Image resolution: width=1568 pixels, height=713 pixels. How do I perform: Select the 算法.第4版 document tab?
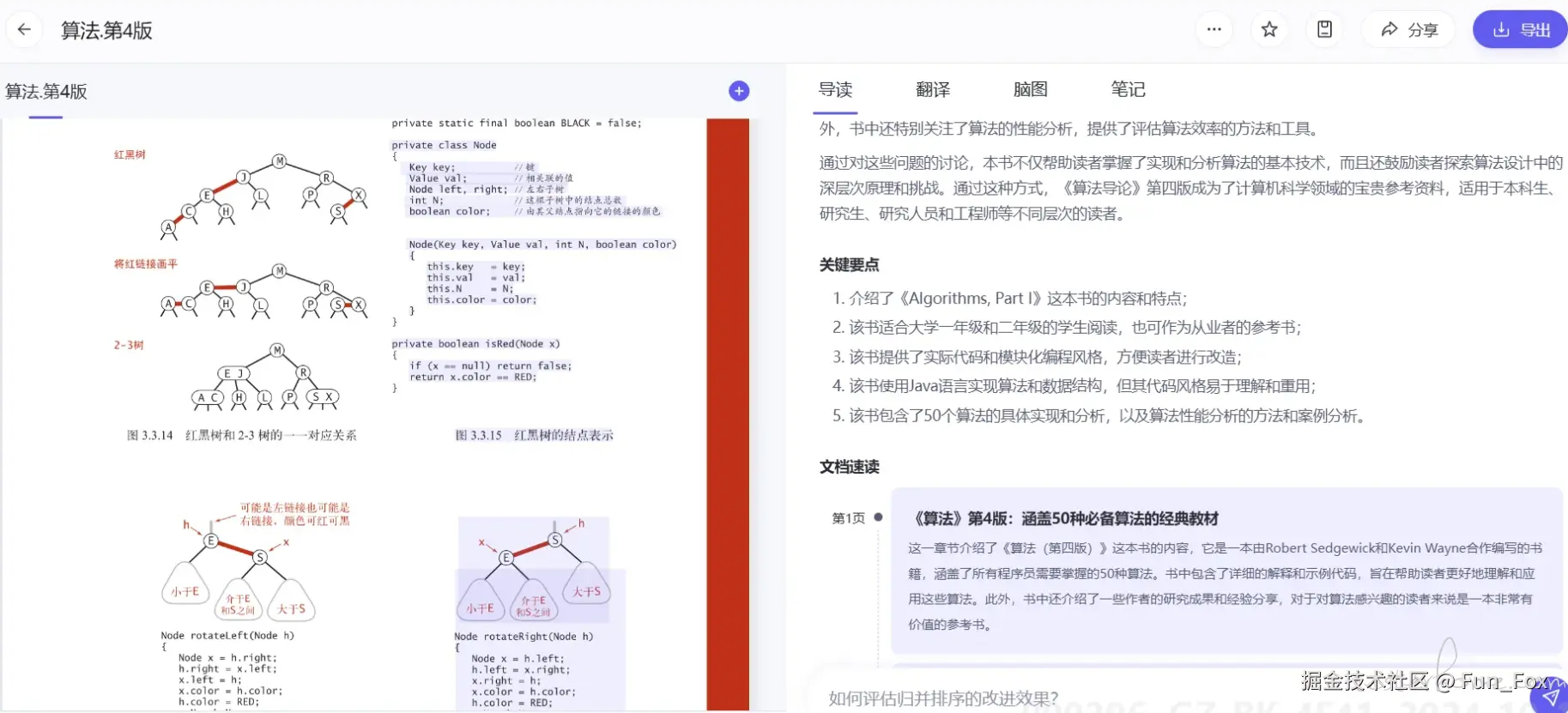[x=46, y=92]
